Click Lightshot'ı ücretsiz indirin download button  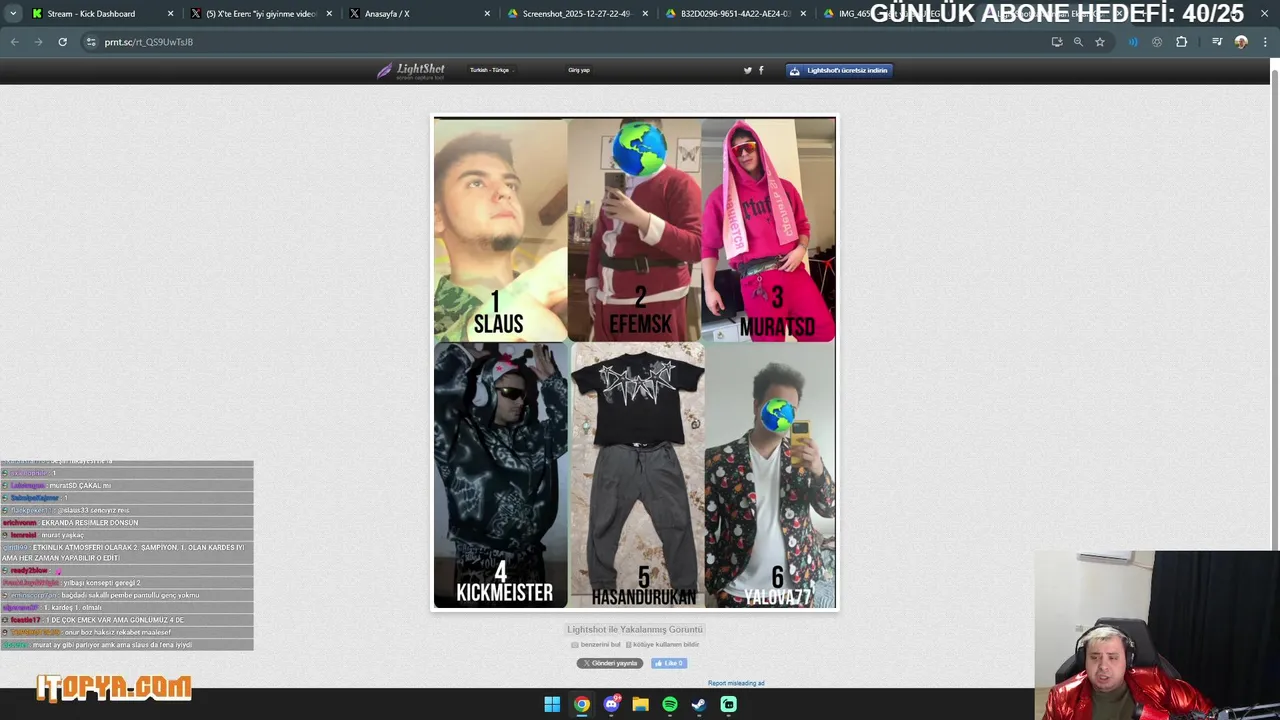tap(839, 70)
